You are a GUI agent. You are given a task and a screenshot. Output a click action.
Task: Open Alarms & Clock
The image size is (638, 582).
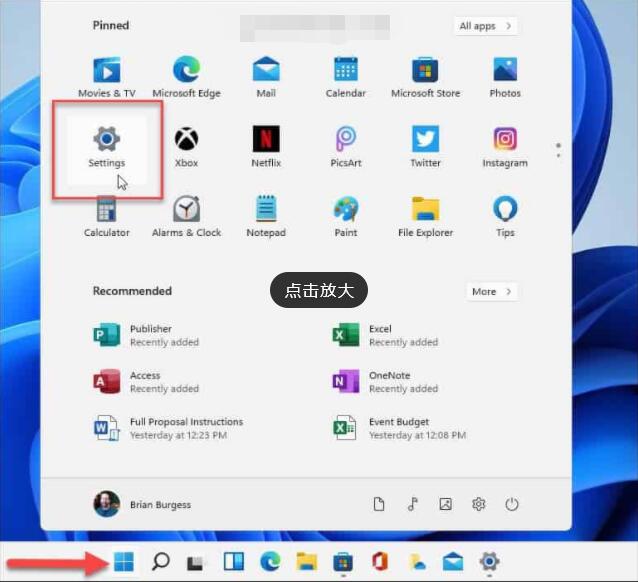186,217
